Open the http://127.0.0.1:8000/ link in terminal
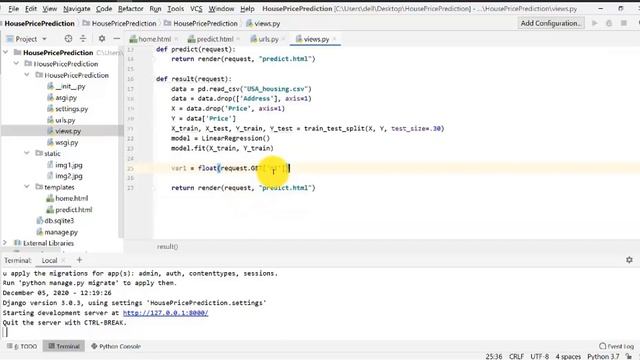 click(165, 313)
